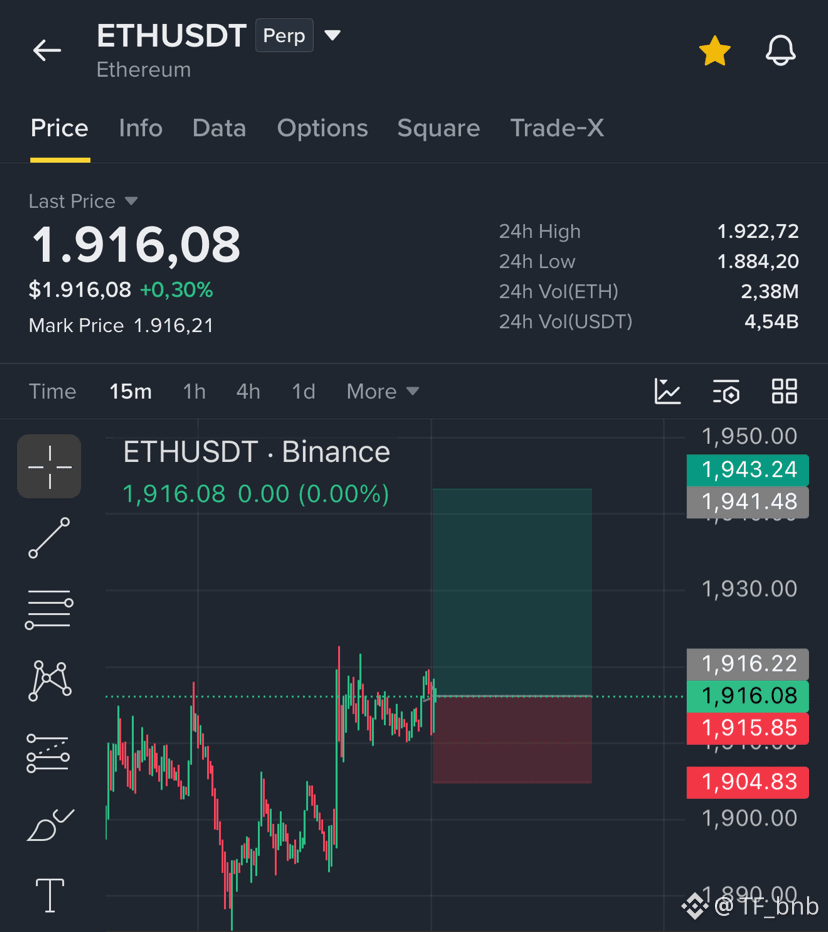Expand the Last Price dropdown

tap(83, 201)
